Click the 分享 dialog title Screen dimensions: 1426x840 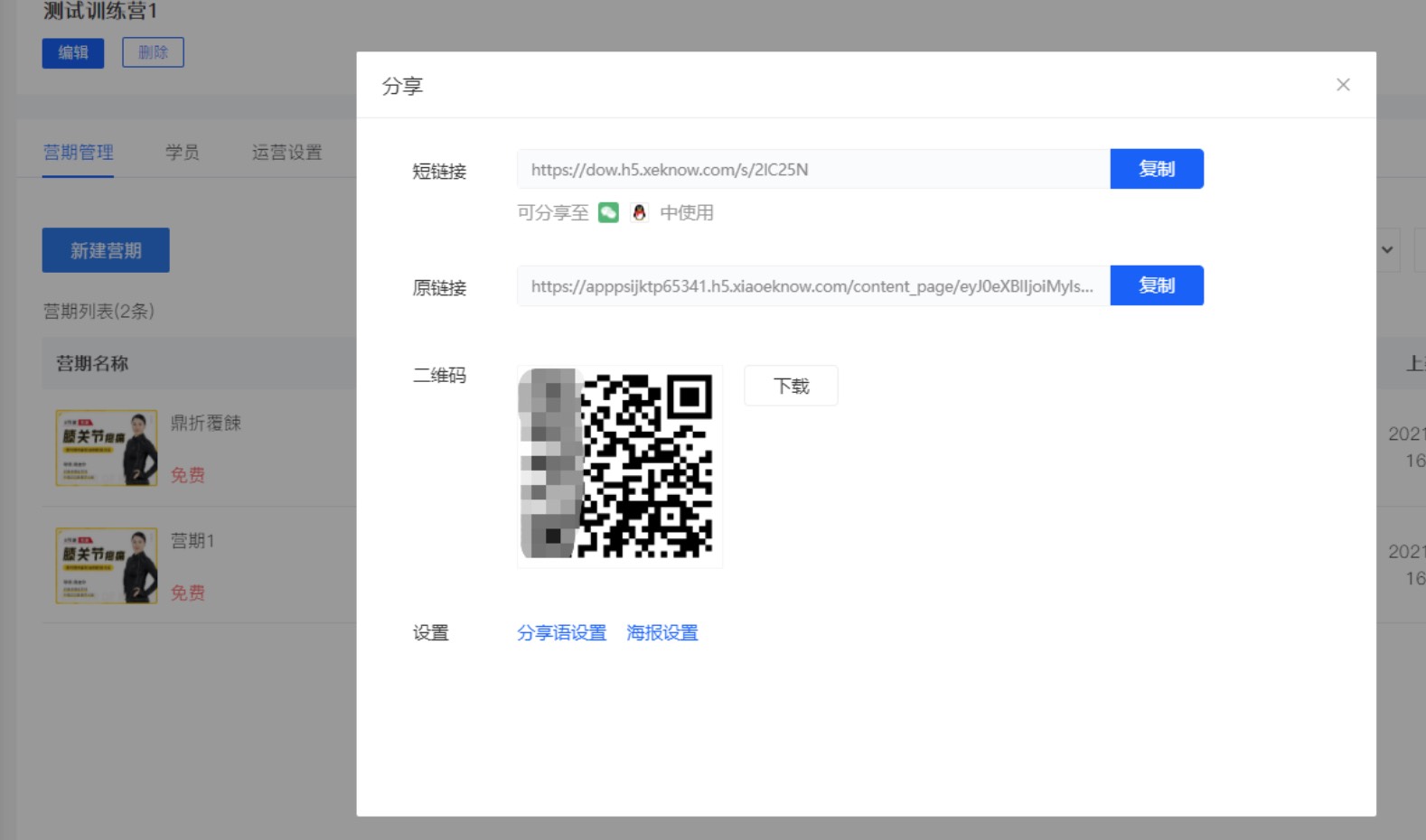pos(402,86)
